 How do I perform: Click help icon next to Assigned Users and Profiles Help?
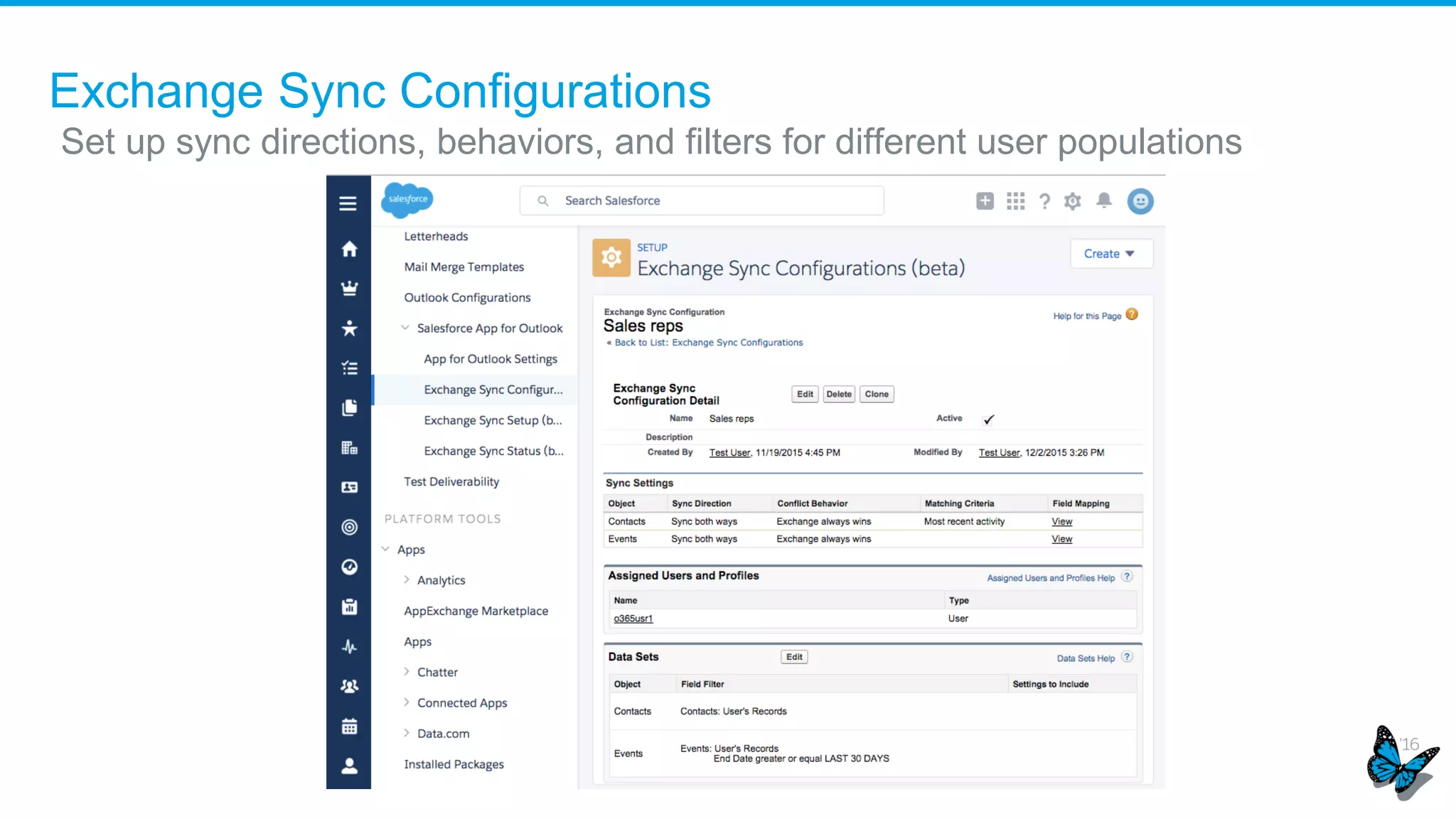1127,577
